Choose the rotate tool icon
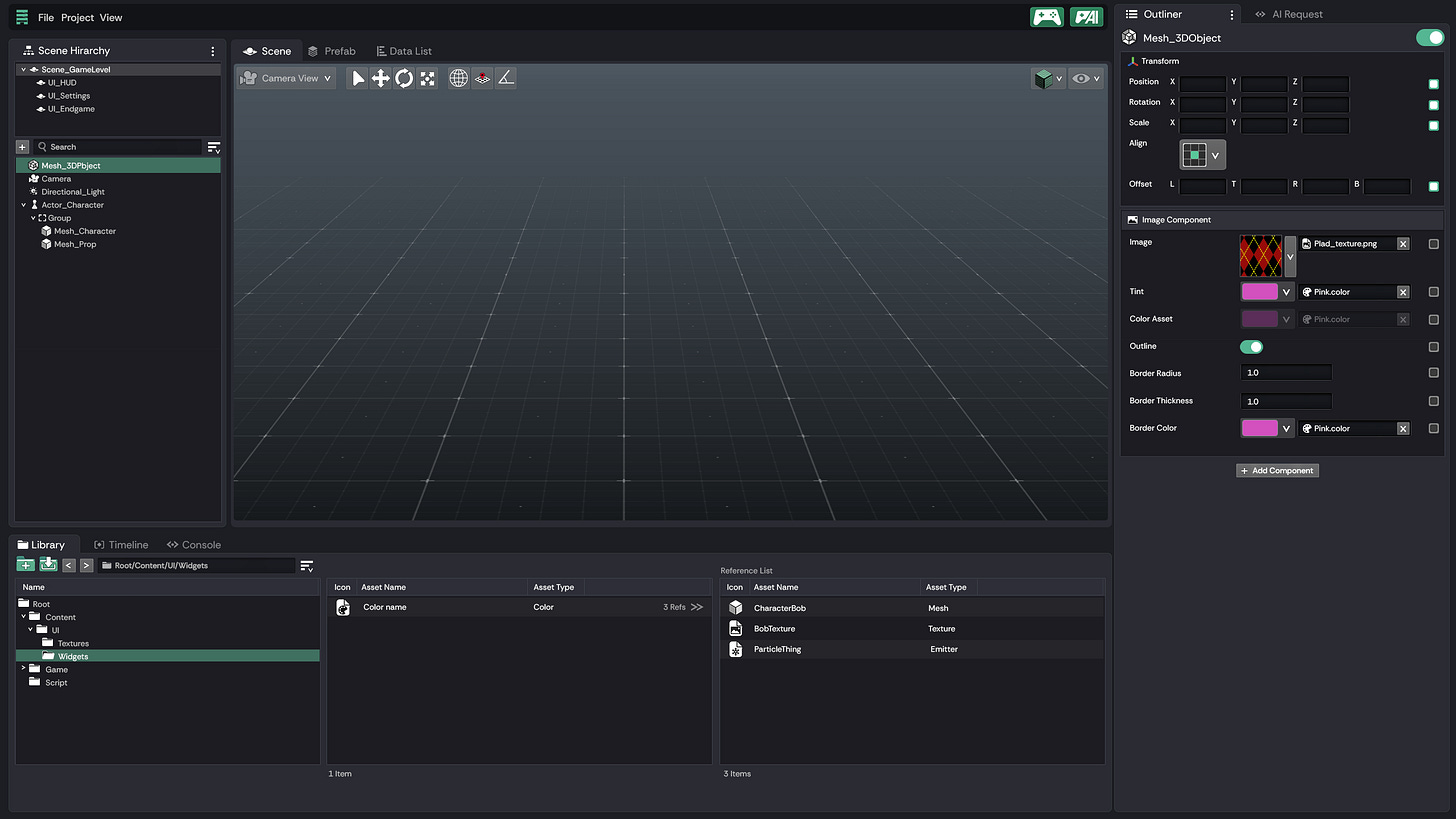The height and width of the screenshot is (819, 1456). [404, 78]
